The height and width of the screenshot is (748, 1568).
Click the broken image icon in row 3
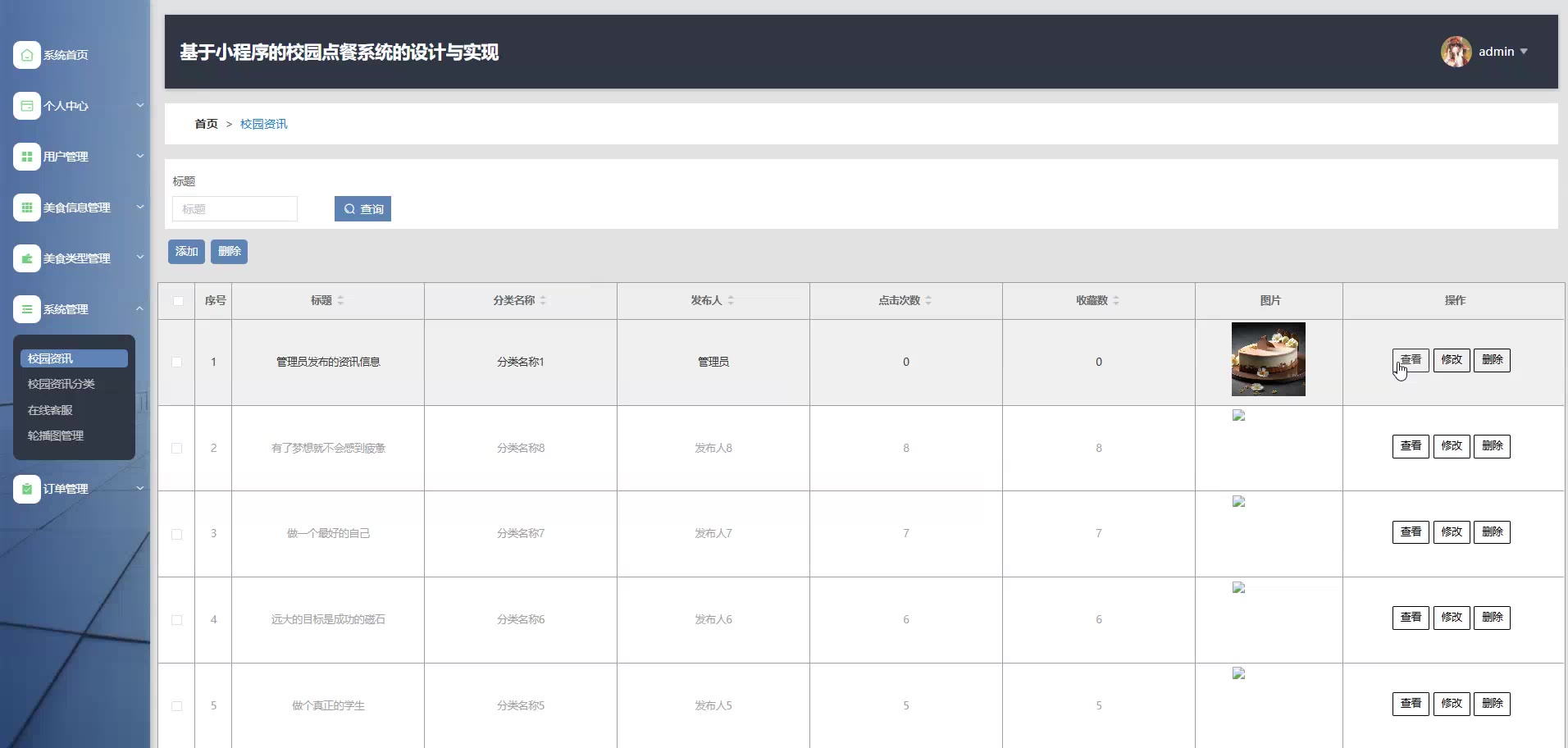(x=1239, y=502)
